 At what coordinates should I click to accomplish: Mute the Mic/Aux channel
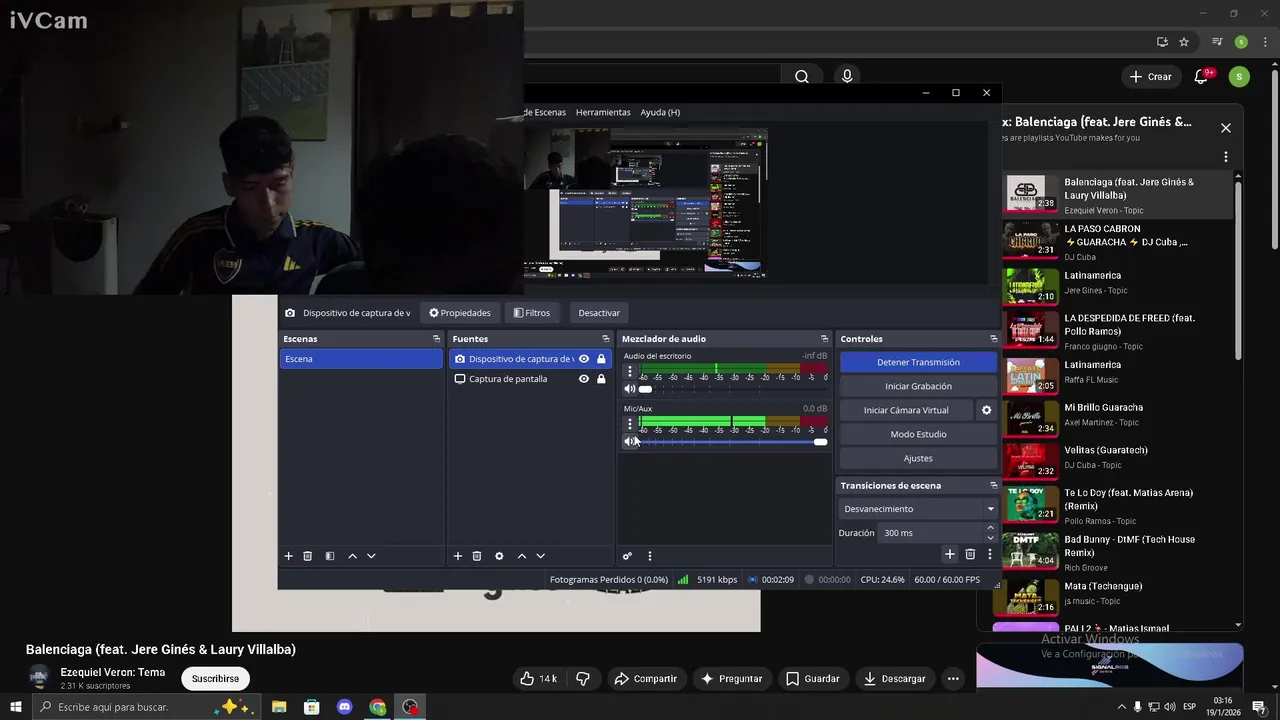coord(630,441)
